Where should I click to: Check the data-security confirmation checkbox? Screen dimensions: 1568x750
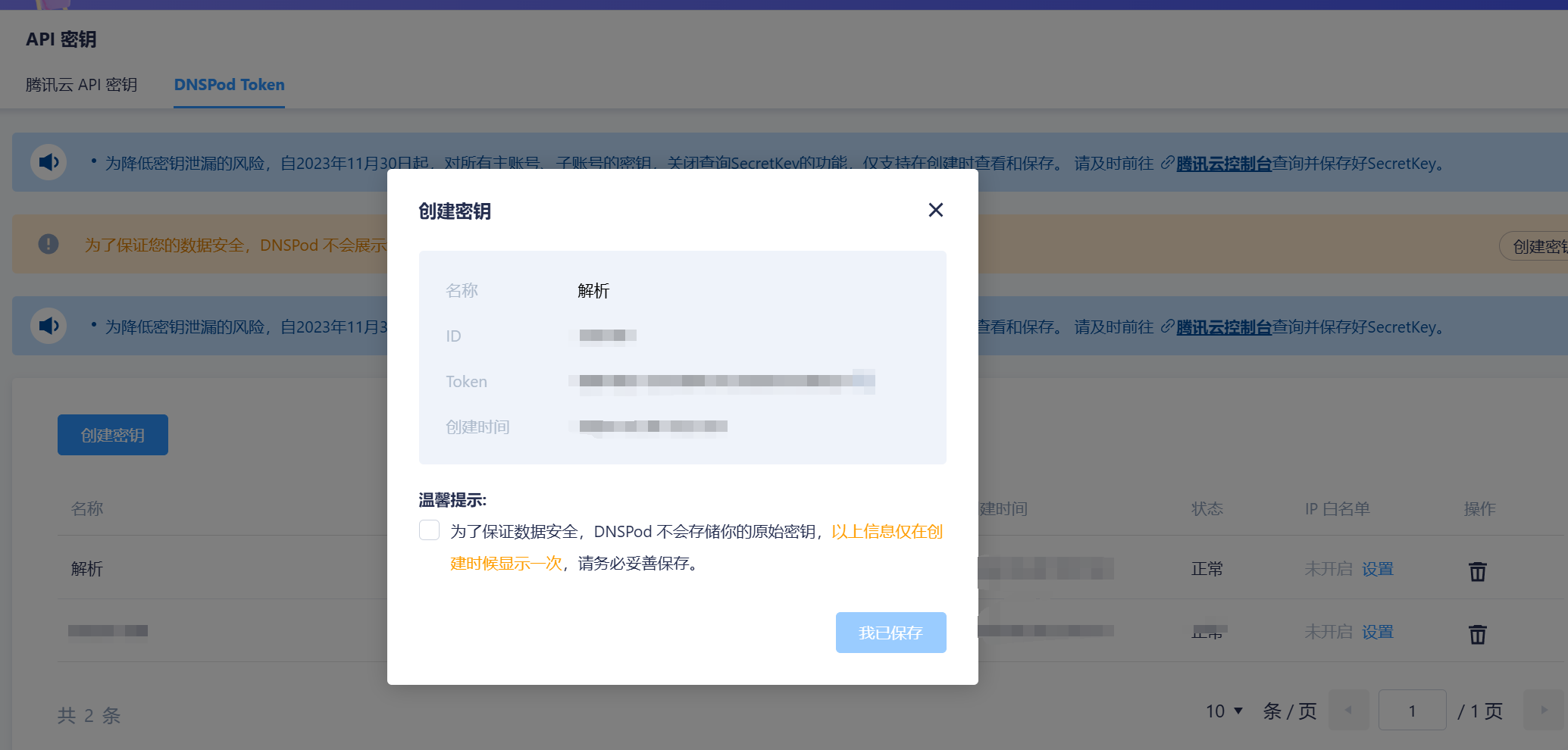(429, 530)
